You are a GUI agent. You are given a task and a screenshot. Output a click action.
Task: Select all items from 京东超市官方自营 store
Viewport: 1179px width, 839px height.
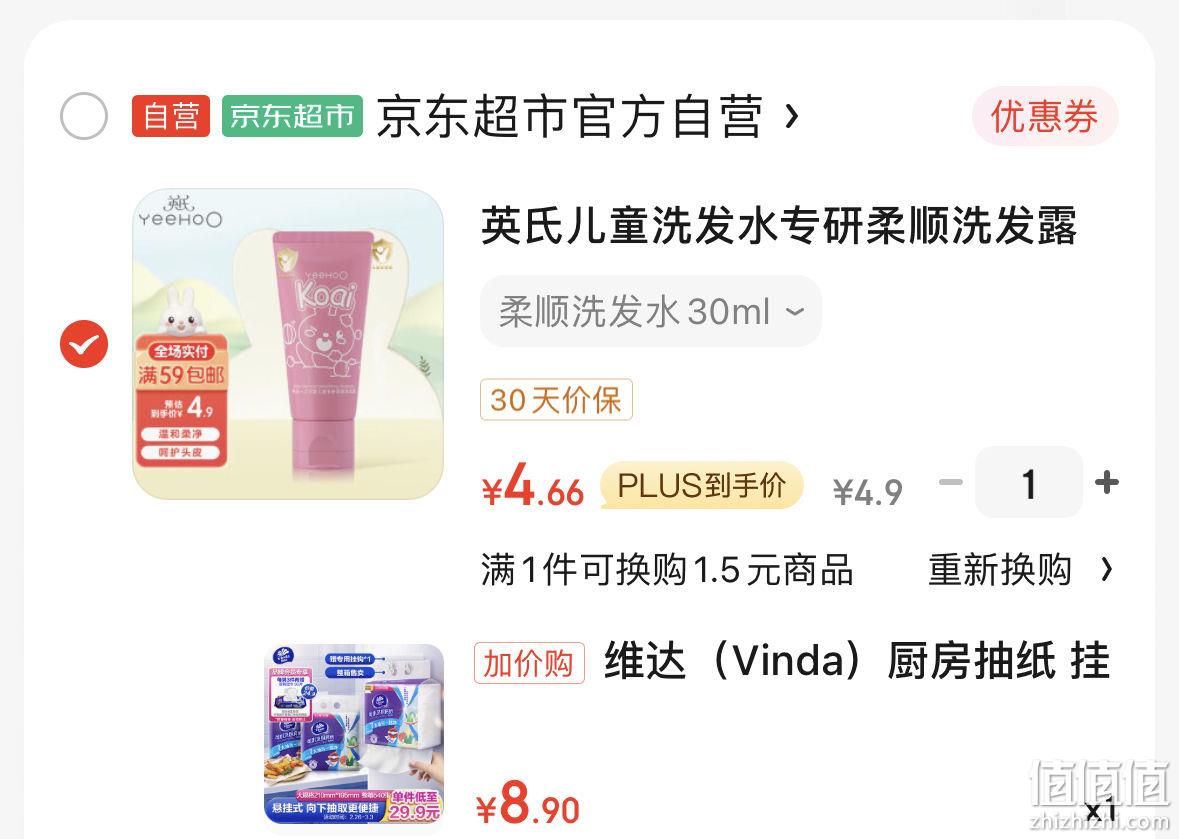click(x=83, y=116)
